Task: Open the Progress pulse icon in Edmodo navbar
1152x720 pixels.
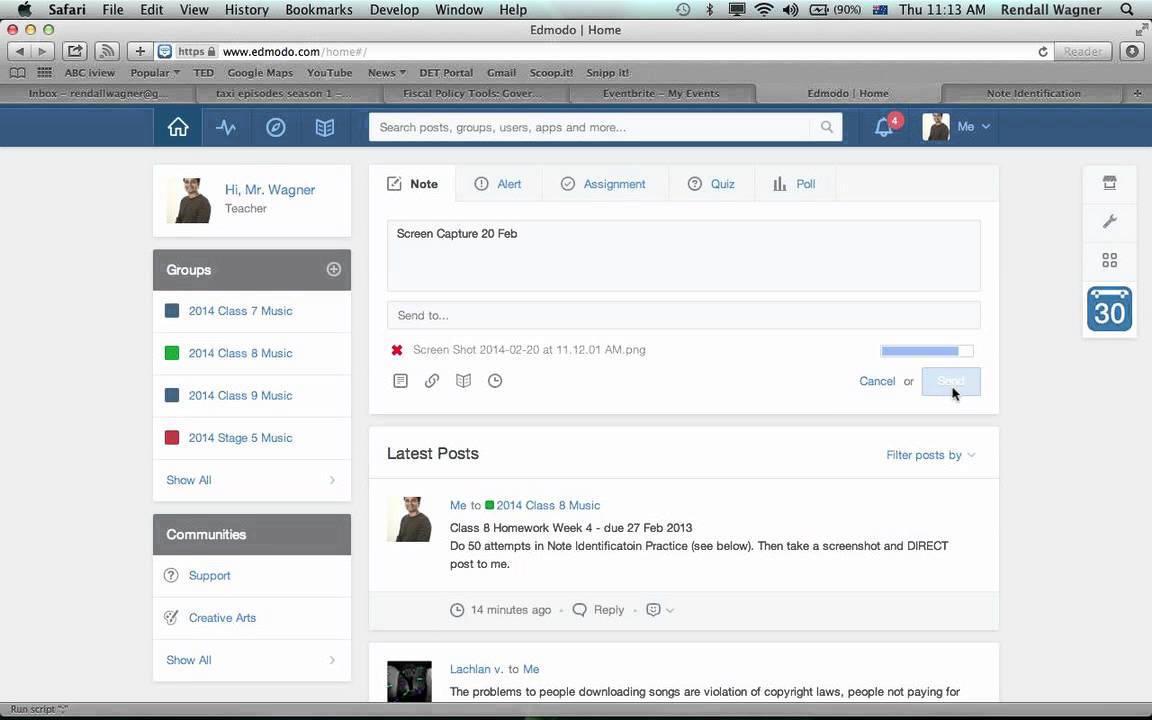Action: (226, 127)
